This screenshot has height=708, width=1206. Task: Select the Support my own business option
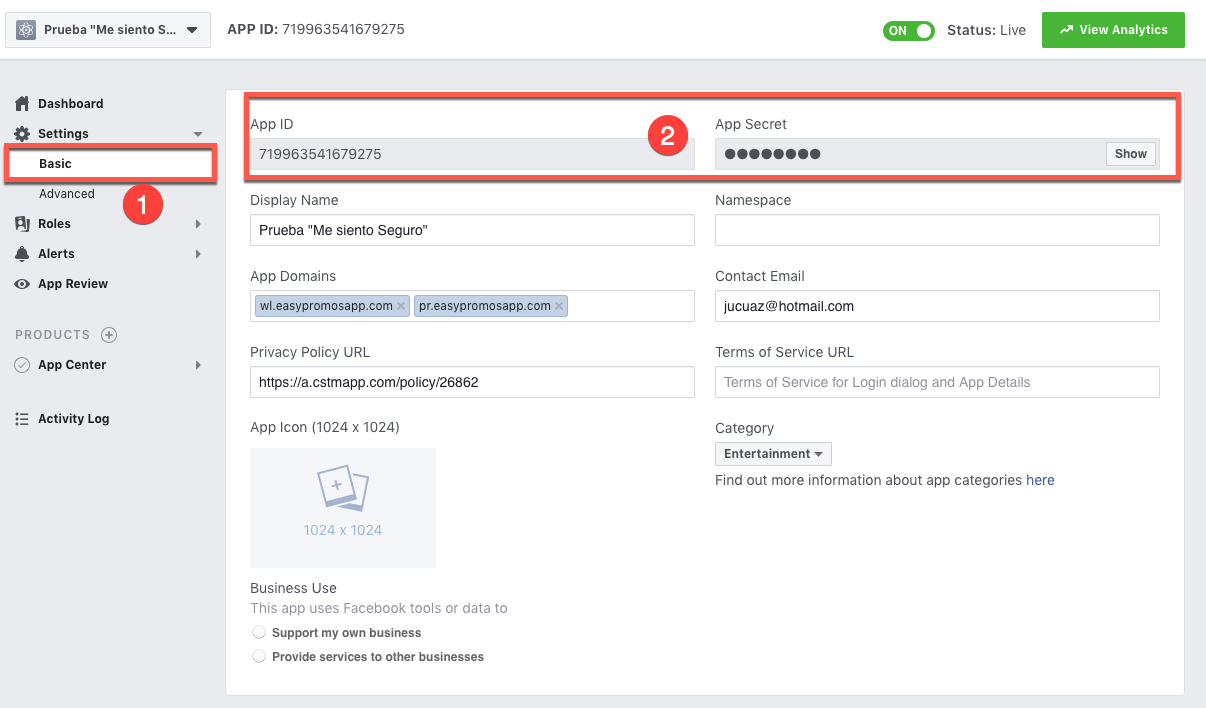(x=259, y=632)
